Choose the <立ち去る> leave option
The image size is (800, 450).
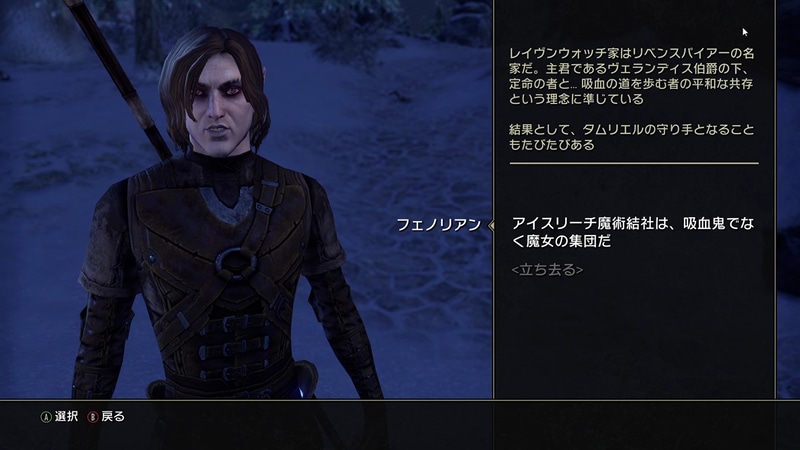click(x=547, y=269)
